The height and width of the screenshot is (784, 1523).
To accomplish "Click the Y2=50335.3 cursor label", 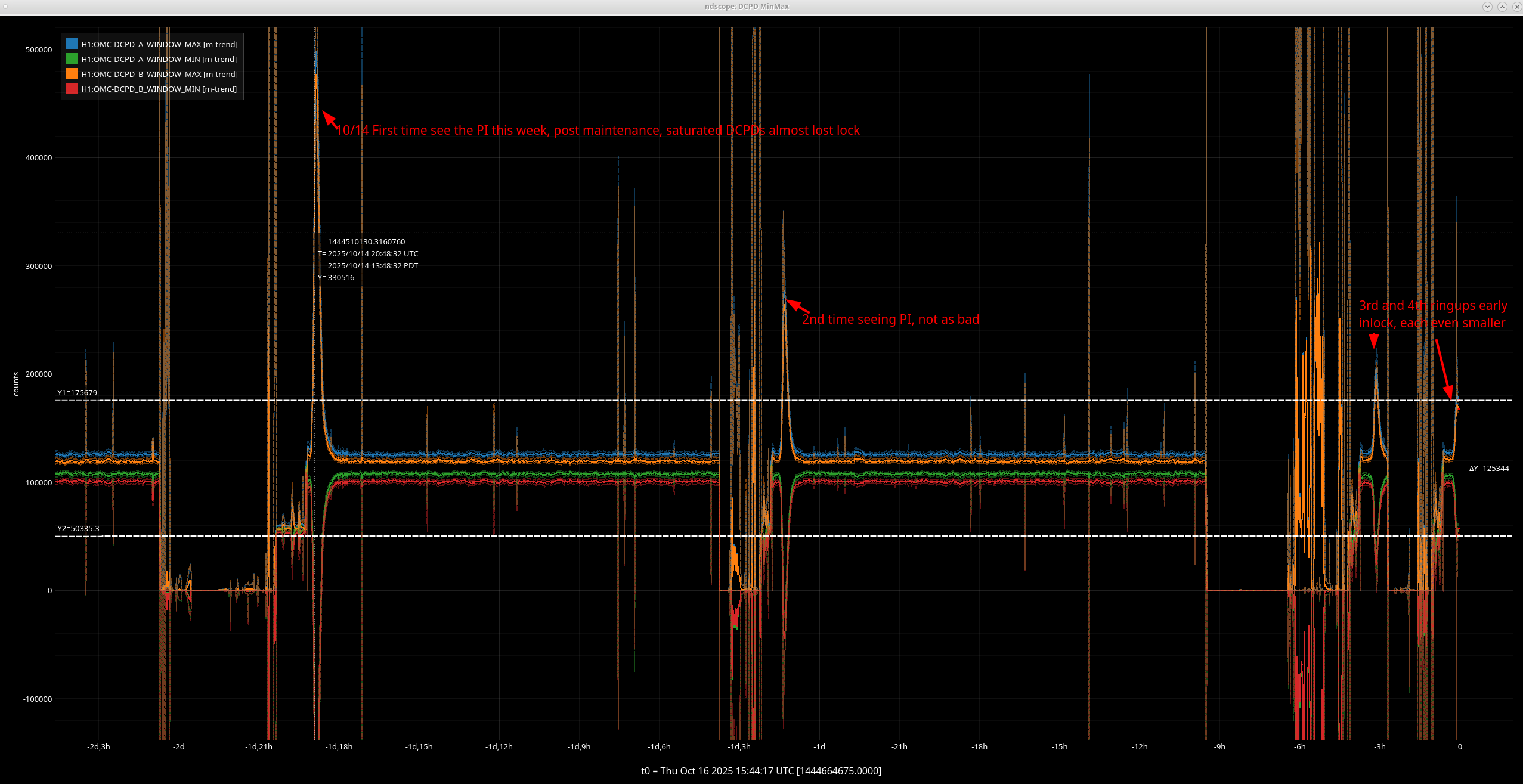I will coord(78,528).
